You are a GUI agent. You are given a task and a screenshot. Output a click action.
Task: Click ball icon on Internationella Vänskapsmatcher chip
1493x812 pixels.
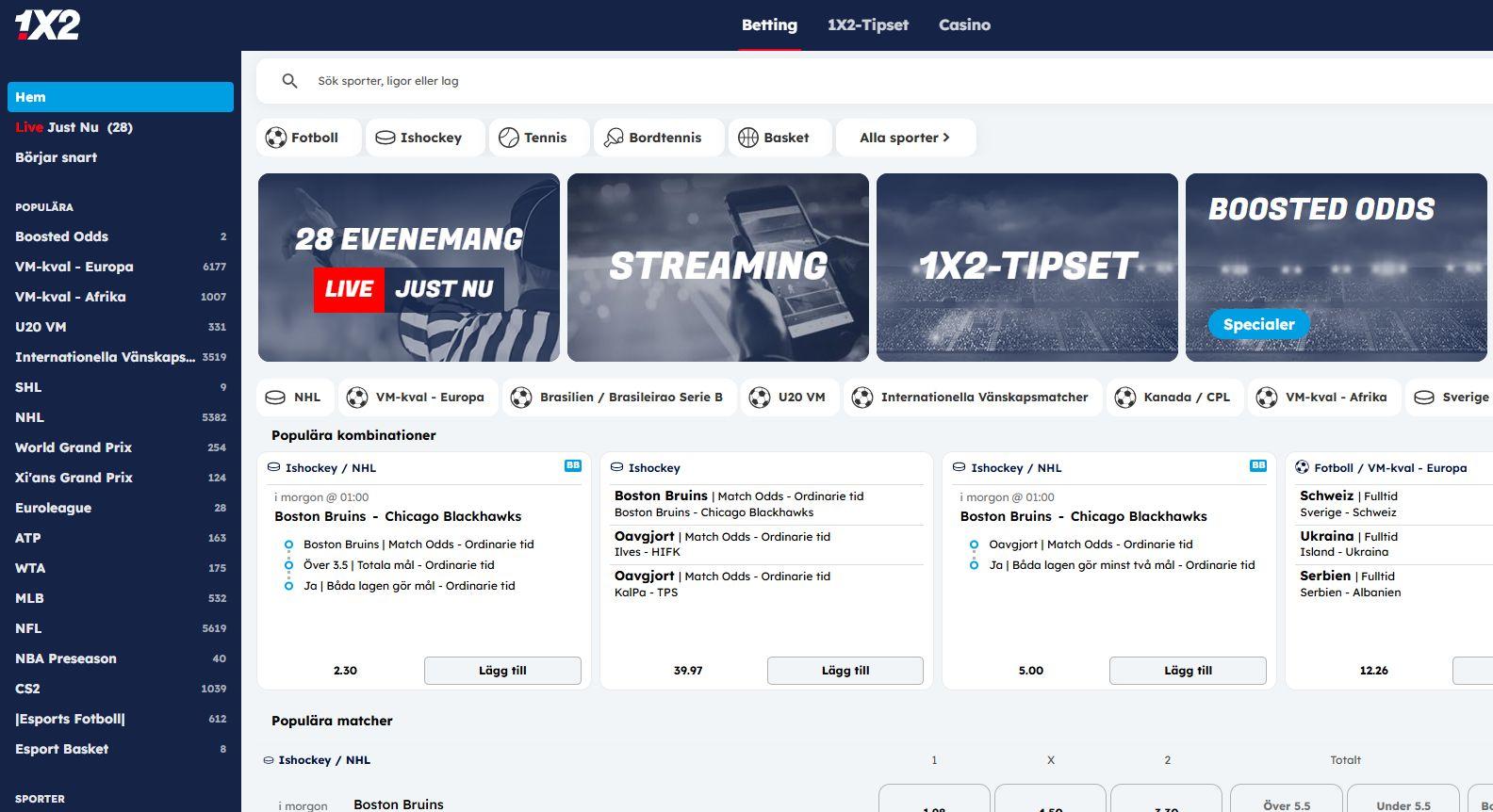(x=862, y=398)
